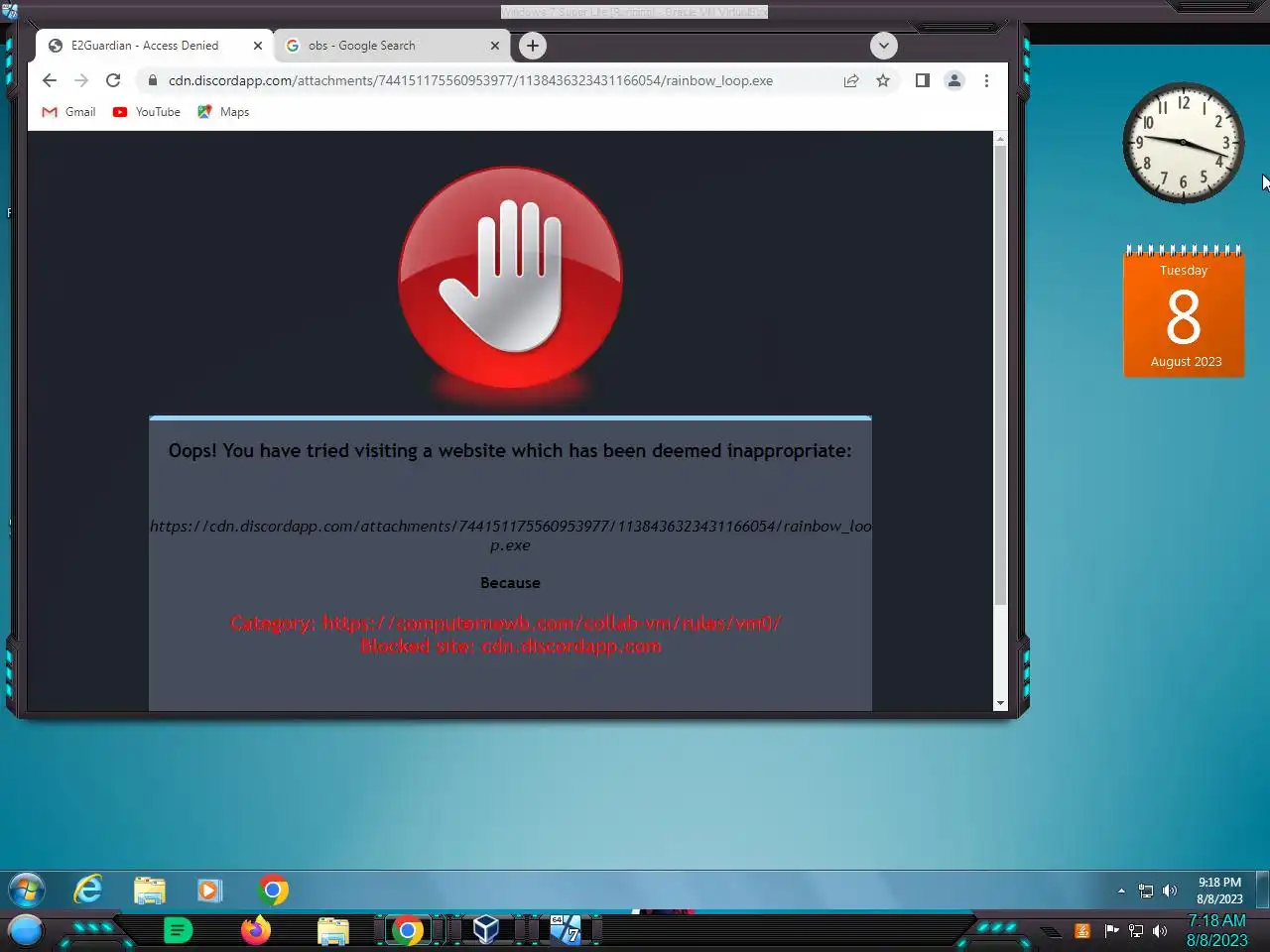Click host clock showing 7:18 AM
The image size is (1270, 952).
[x=1217, y=930]
